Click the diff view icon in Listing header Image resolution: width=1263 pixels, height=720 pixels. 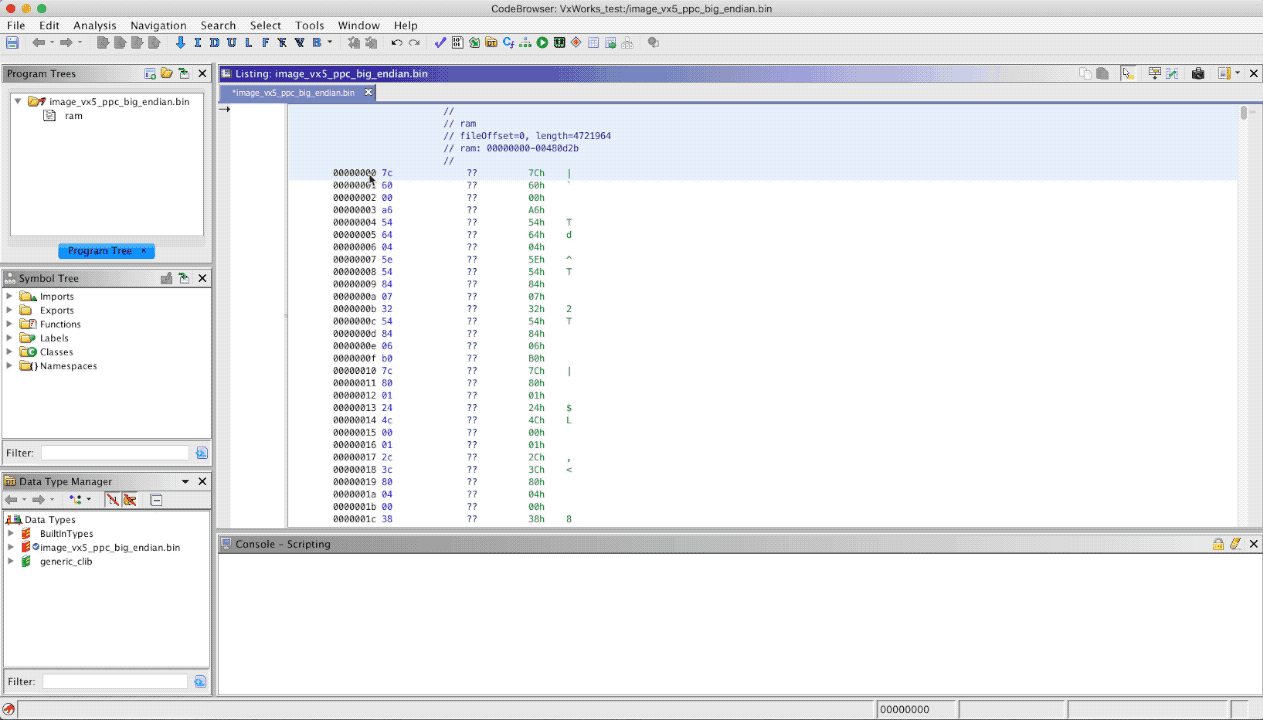1171,74
